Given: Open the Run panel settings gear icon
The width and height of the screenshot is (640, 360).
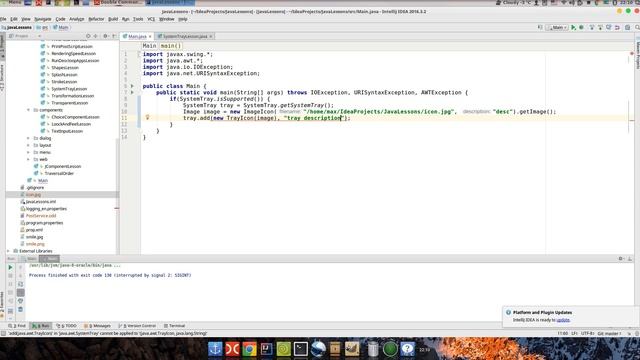Looking at the screenshot, I should [620, 258].
